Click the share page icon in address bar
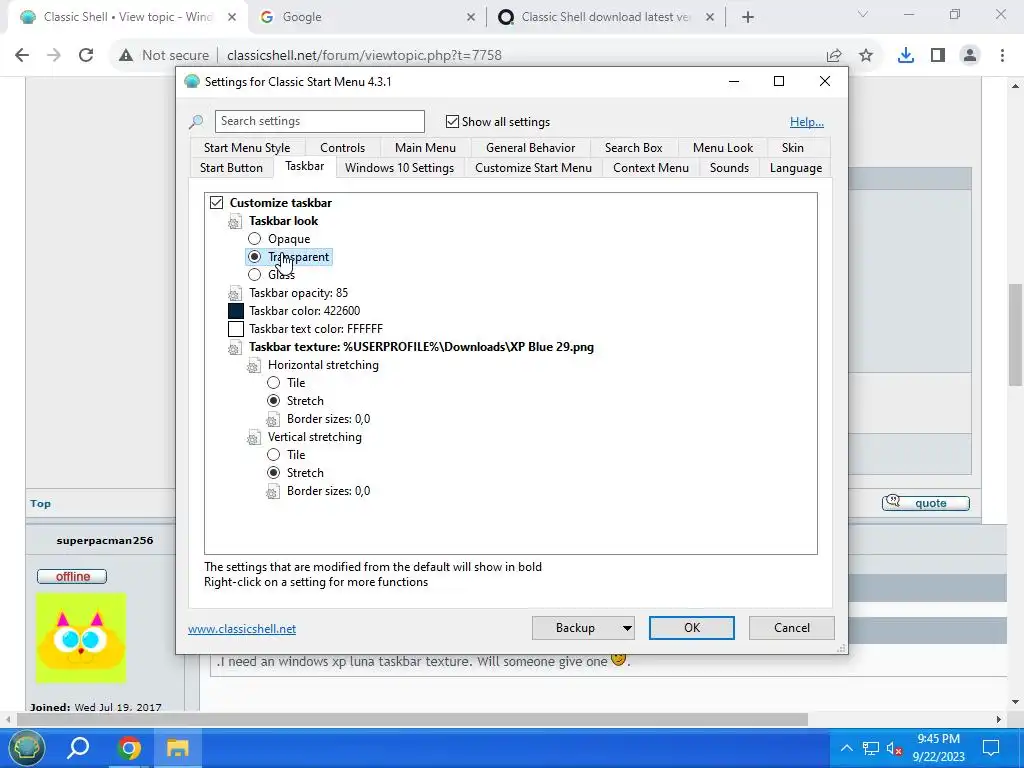Screen dimensions: 1024x768 834,56
